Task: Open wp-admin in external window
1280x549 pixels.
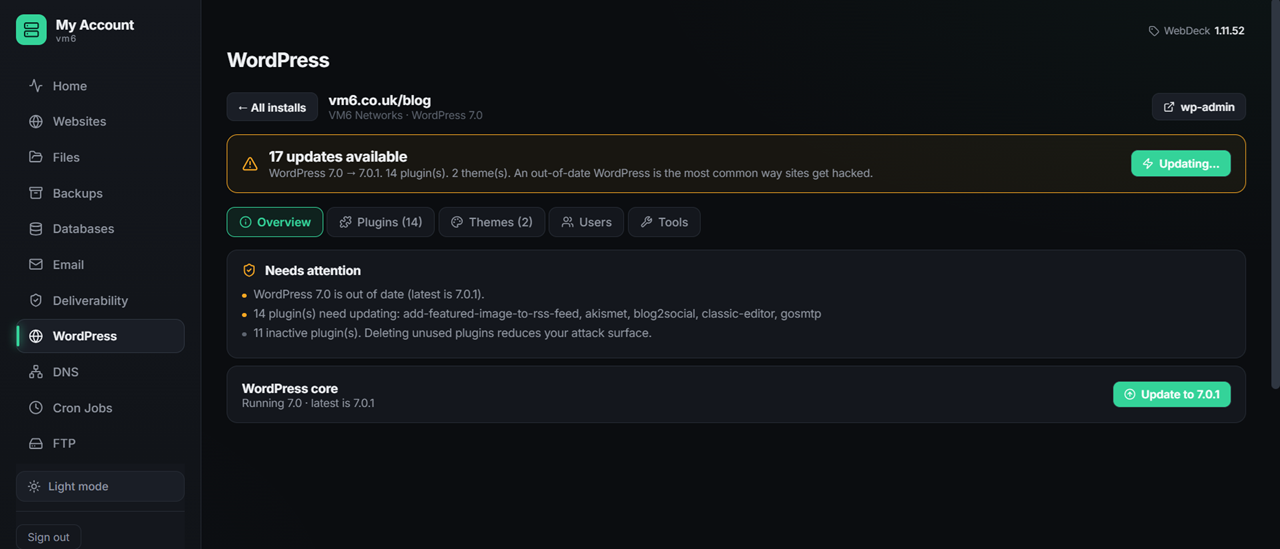Action: pyautogui.click(x=1199, y=107)
